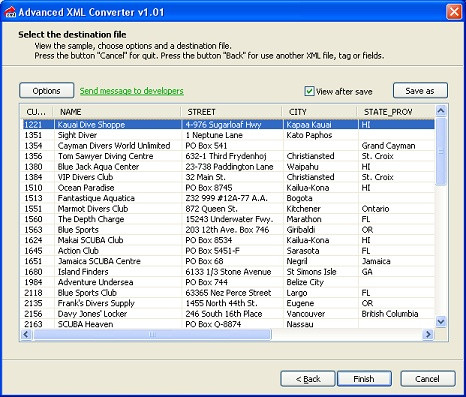
Task: Go back with the < Back button
Action: (x=308, y=379)
